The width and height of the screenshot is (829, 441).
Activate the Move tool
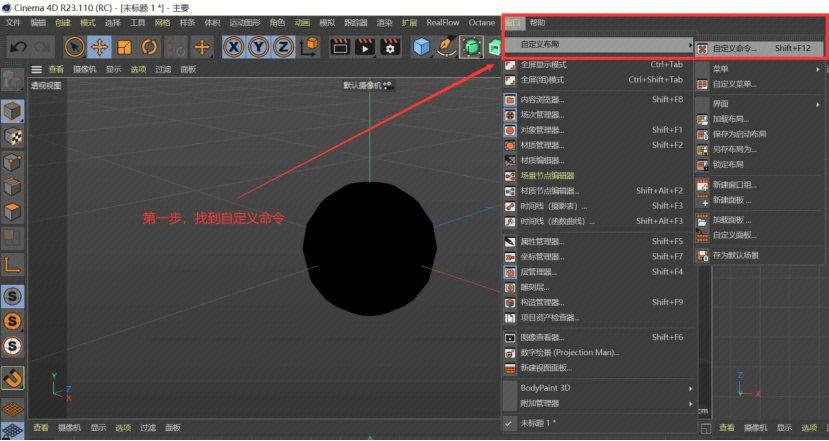pyautogui.click(x=99, y=48)
